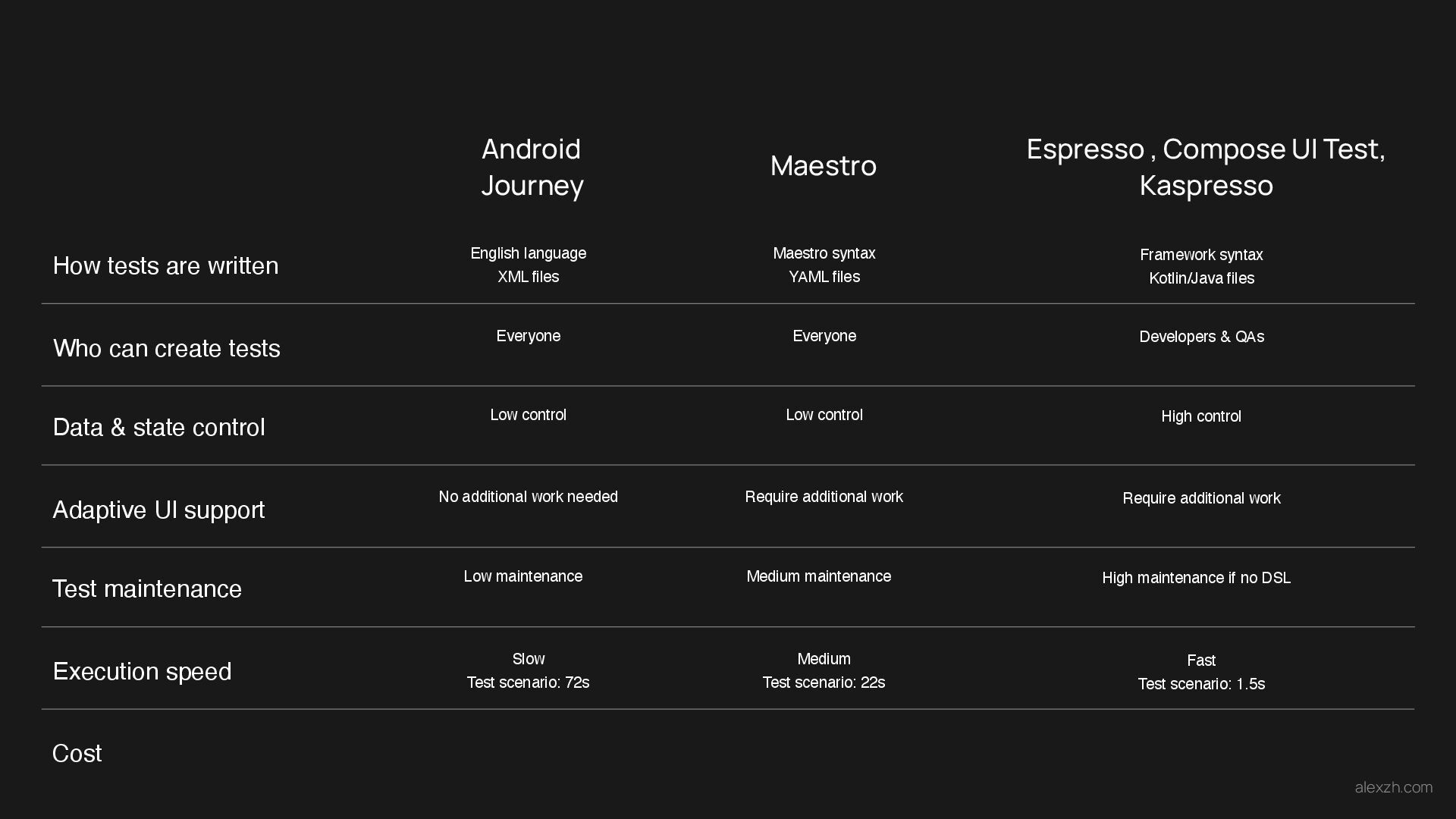Click the Espresso, Compose UI Test, Kaspresso header
The image size is (1456, 819).
(x=1206, y=167)
